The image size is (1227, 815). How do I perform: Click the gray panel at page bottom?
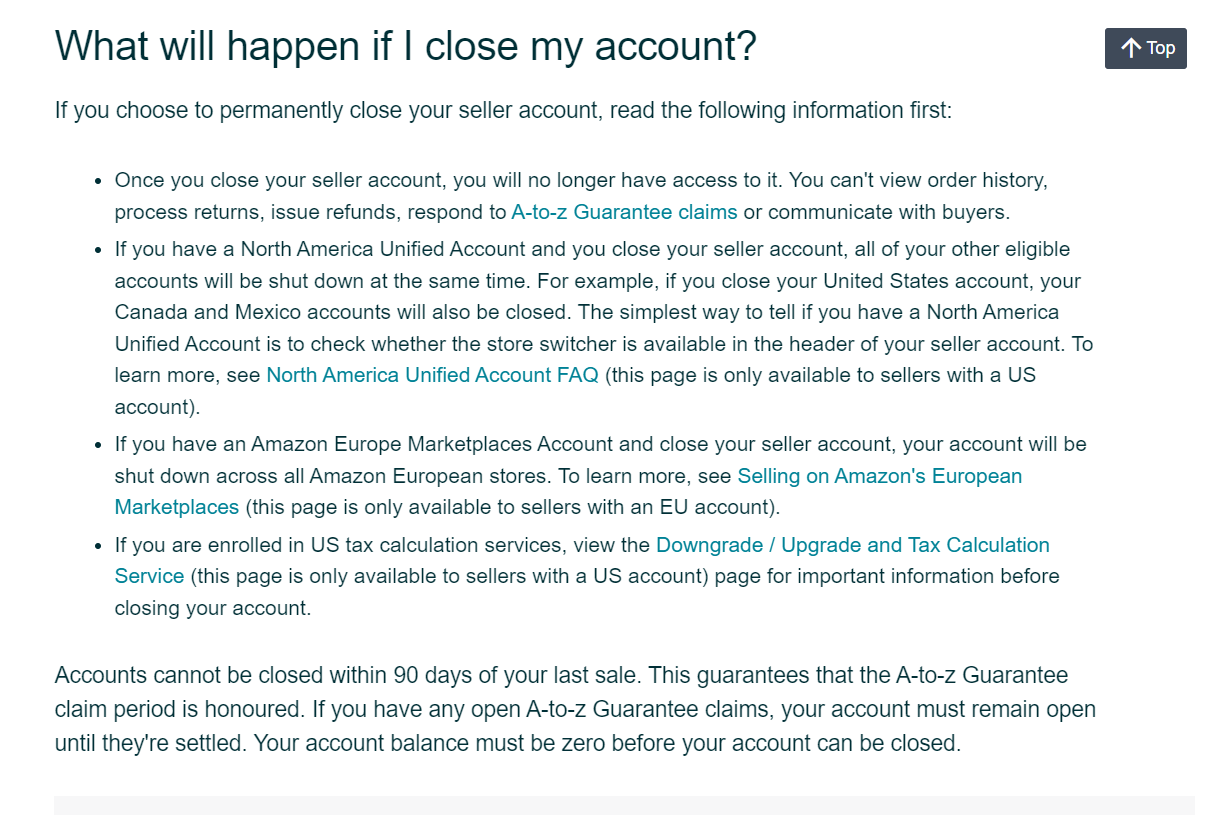point(624,805)
